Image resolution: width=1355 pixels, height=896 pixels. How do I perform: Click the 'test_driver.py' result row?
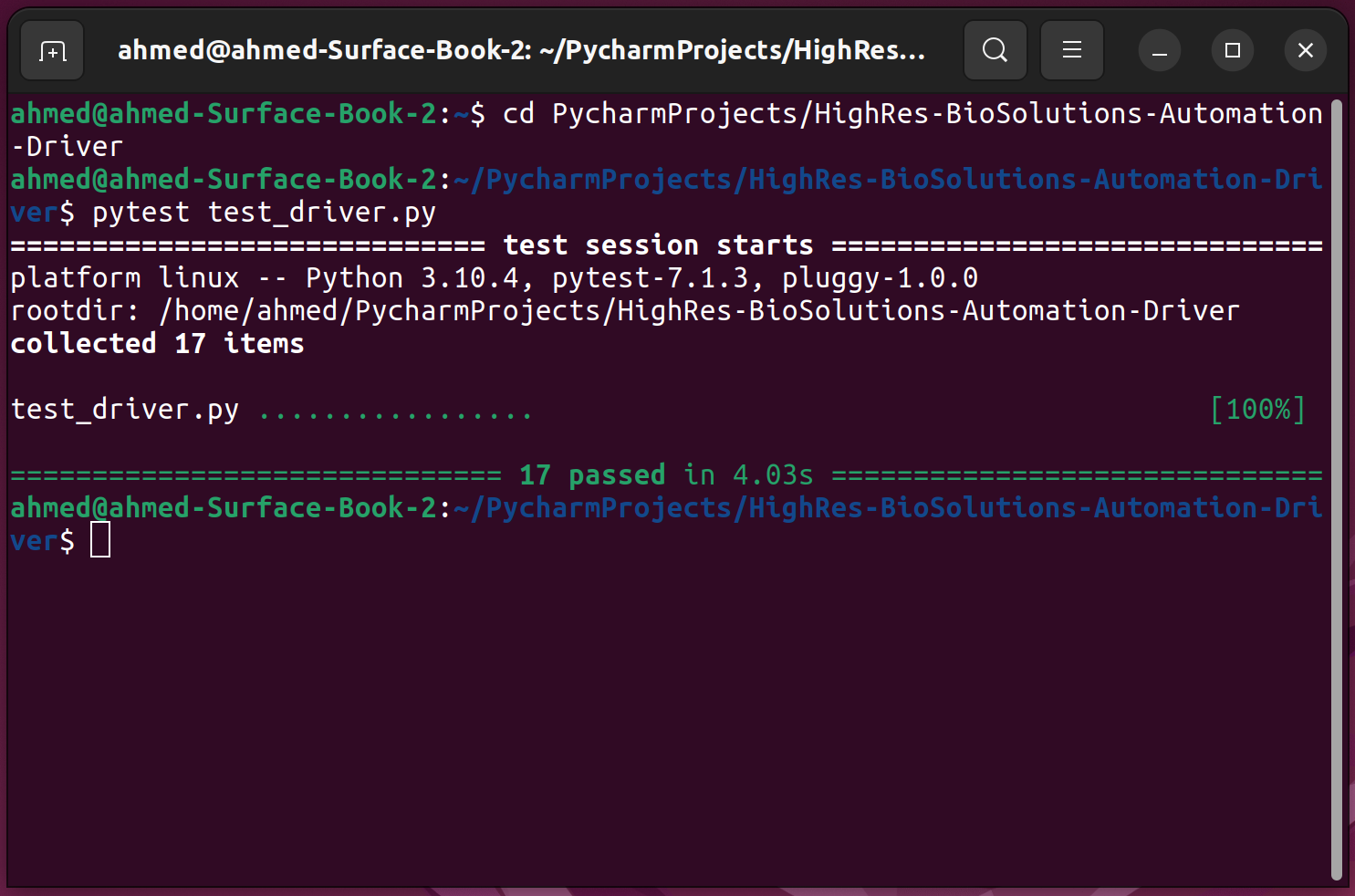coord(658,410)
